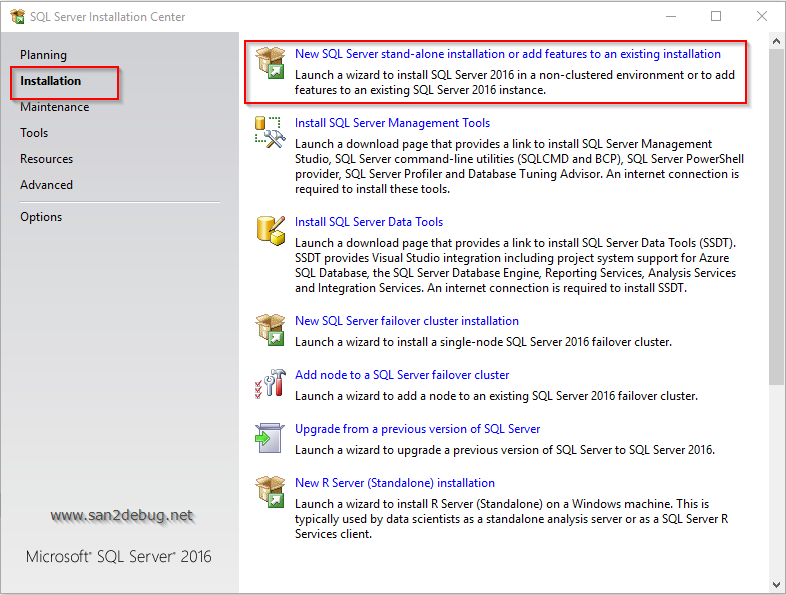Click the Add node wrench icon
786x595 pixels.
[x=270, y=384]
